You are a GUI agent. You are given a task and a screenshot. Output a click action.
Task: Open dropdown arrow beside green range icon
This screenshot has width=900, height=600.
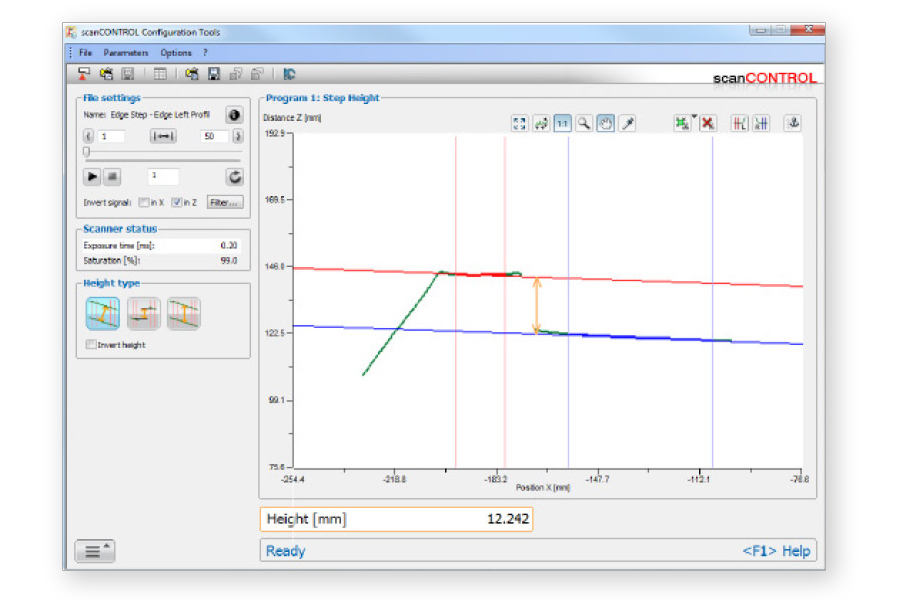[694, 117]
